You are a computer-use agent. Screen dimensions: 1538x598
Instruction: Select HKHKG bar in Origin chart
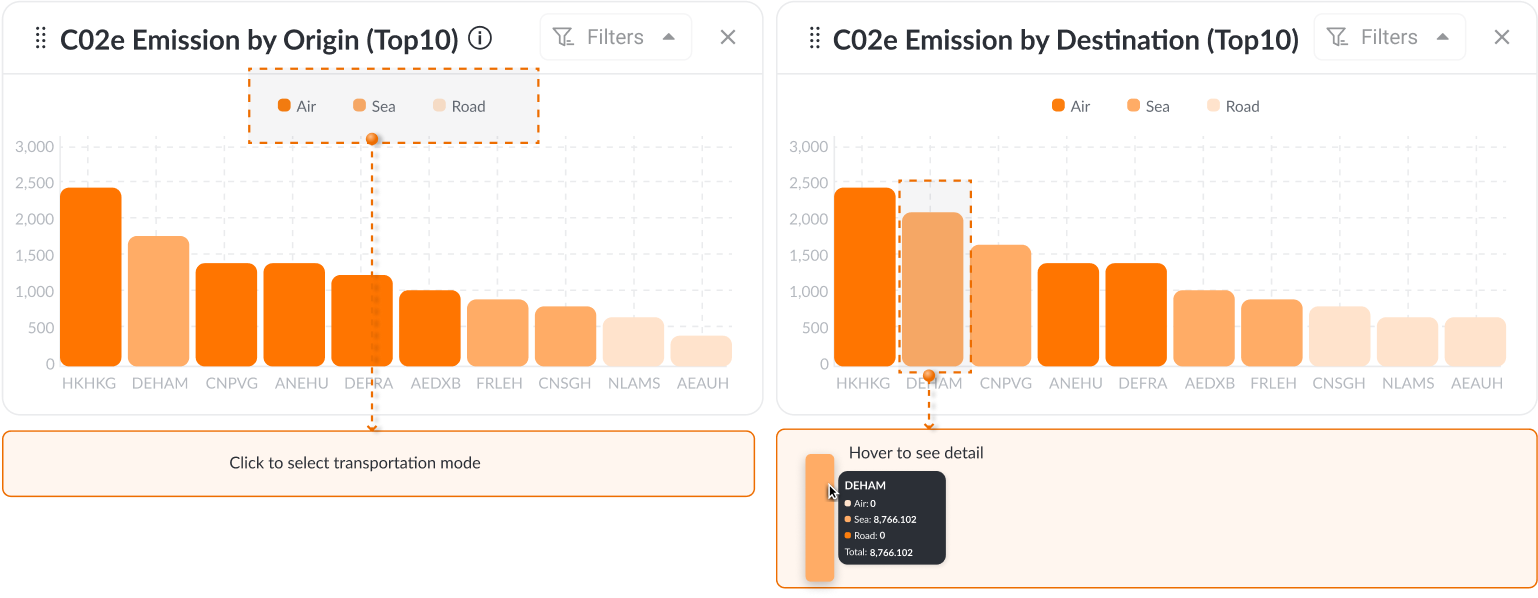(90, 277)
